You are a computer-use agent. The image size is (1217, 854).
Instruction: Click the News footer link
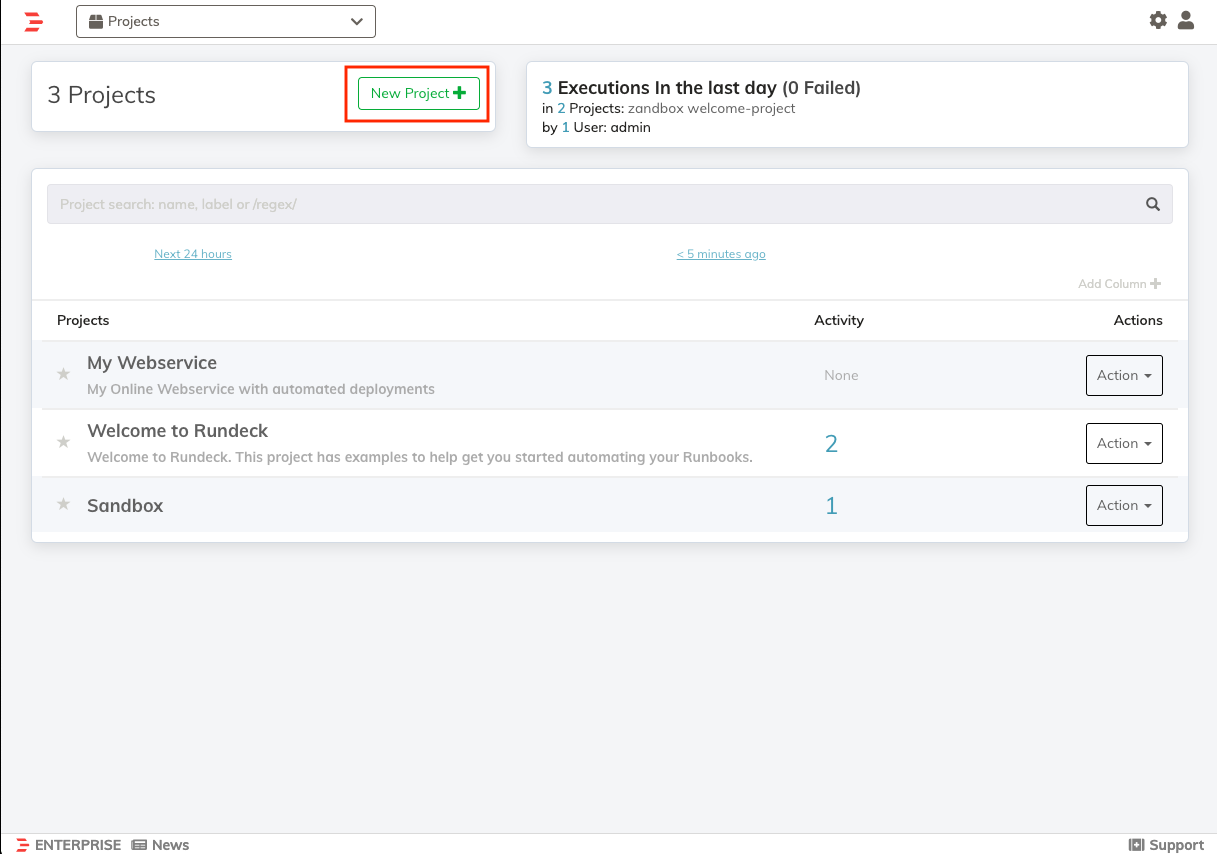(160, 845)
